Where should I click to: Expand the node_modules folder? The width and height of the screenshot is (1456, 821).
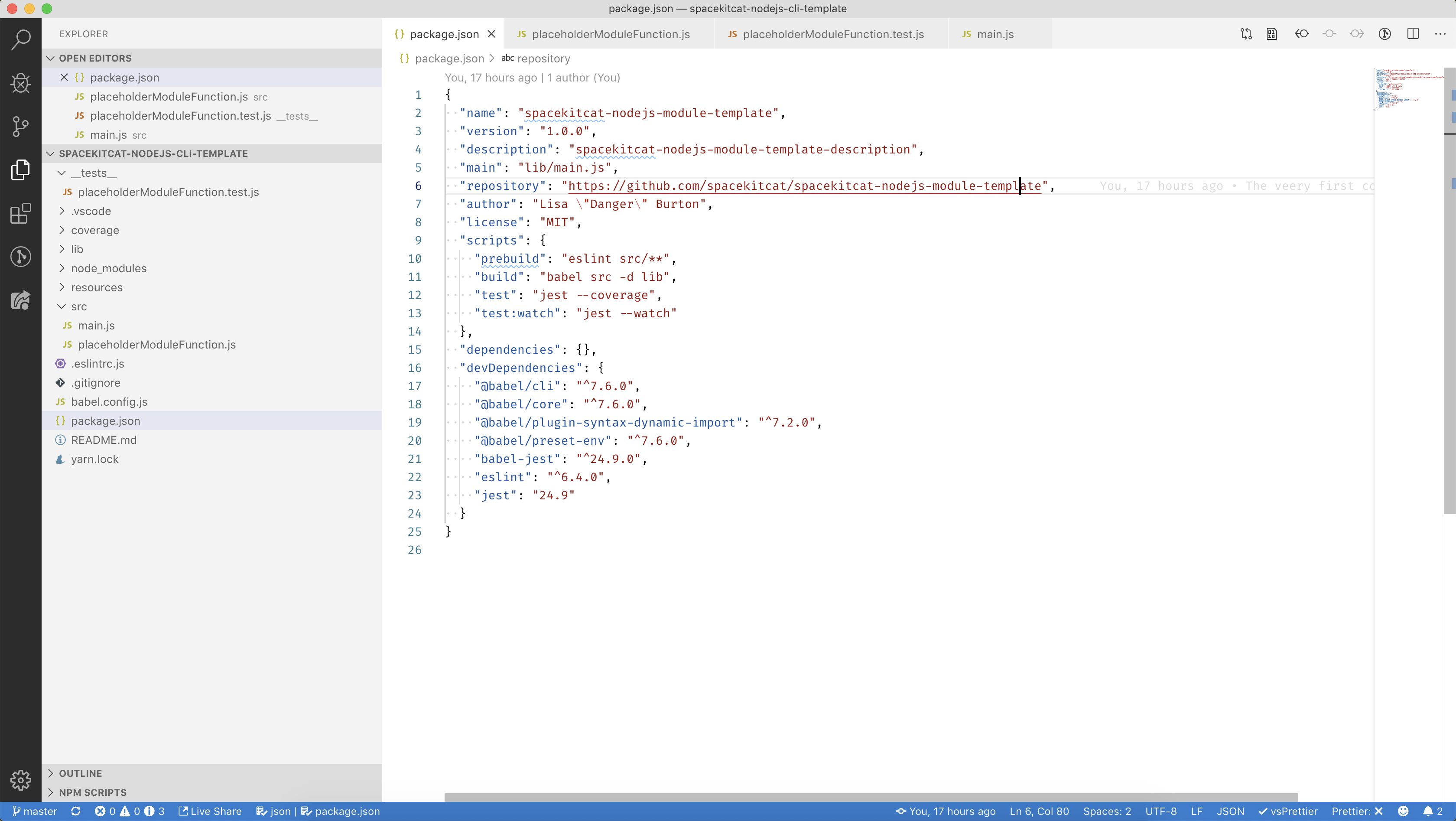point(109,269)
